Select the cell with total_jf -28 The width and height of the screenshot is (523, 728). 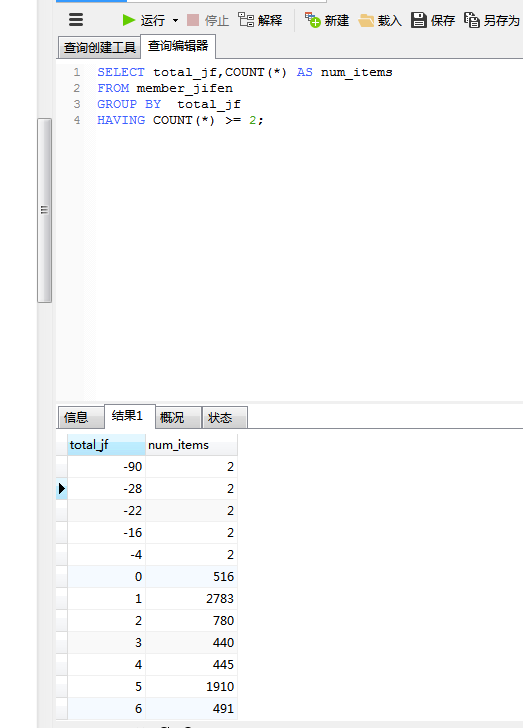click(x=106, y=488)
